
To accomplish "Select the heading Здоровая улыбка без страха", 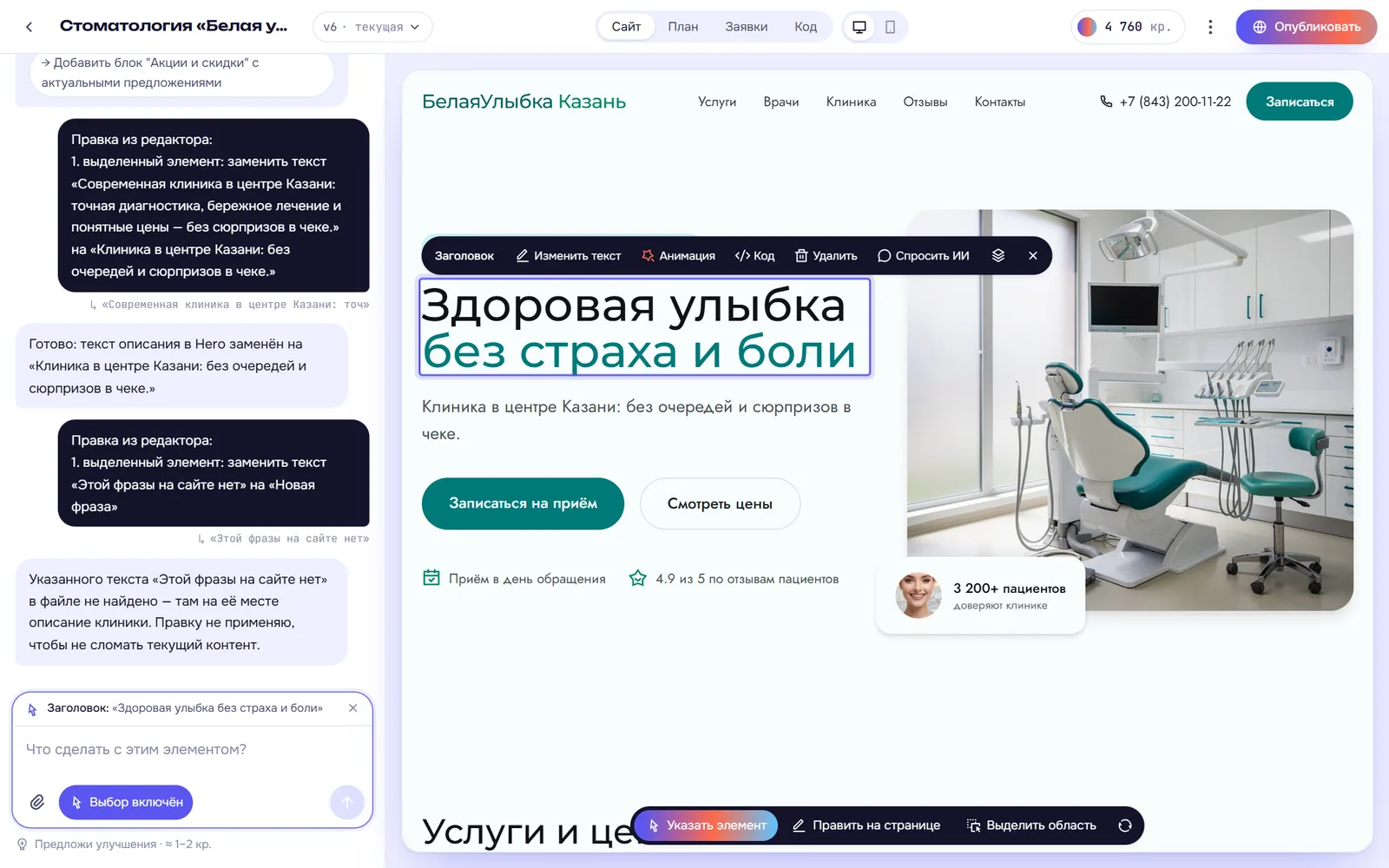I will [x=644, y=327].
